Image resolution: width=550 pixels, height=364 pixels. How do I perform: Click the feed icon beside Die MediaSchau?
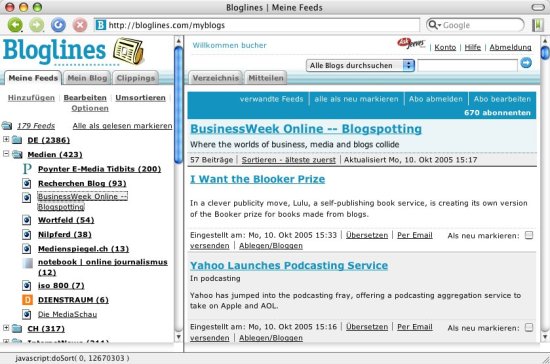point(27,314)
